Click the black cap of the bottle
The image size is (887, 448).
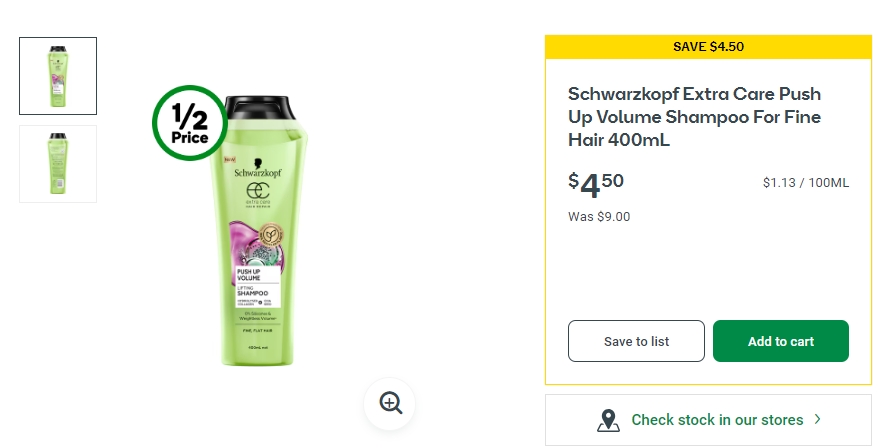[x=259, y=108]
